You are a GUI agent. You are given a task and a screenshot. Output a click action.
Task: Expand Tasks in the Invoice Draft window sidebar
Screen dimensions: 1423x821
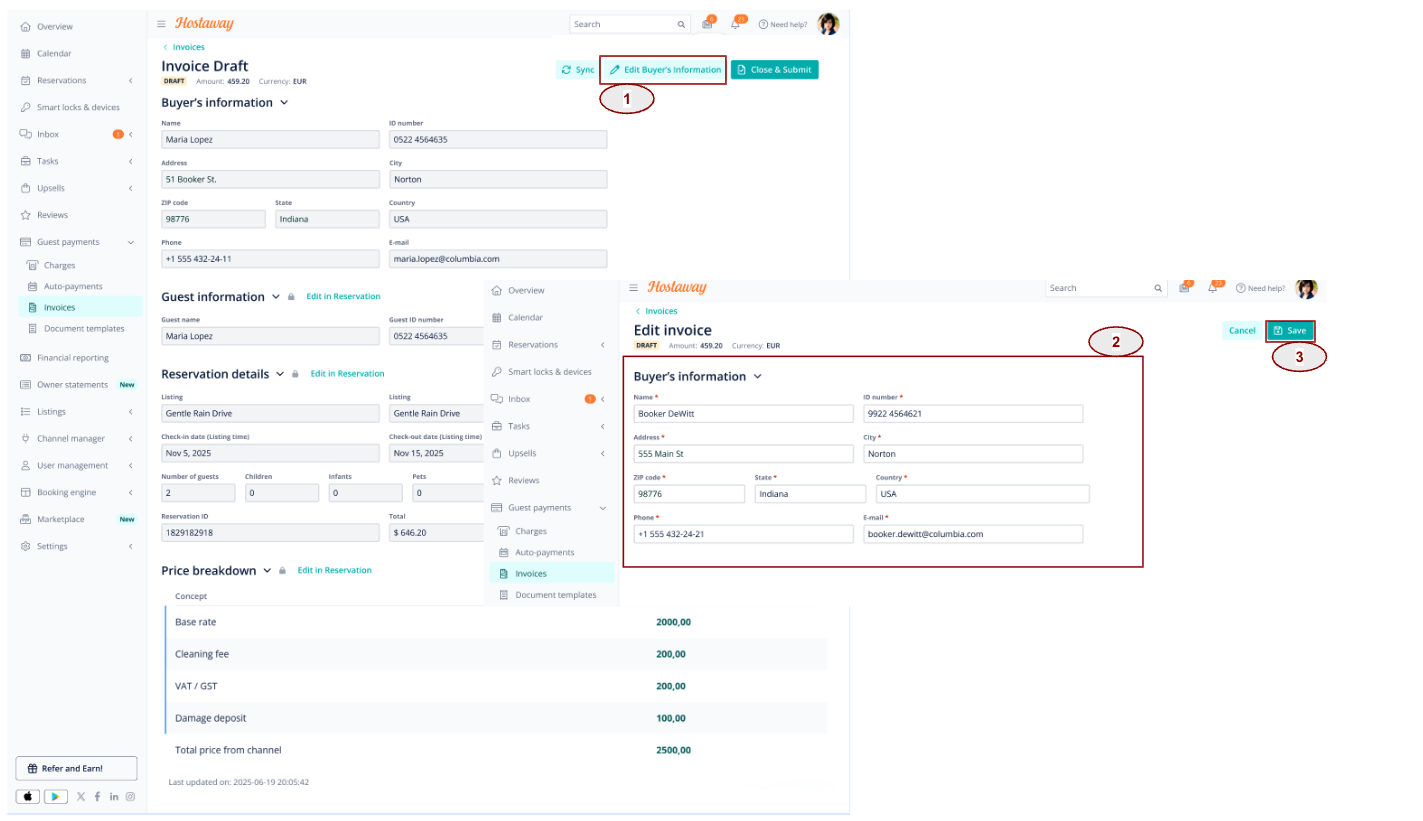point(130,161)
